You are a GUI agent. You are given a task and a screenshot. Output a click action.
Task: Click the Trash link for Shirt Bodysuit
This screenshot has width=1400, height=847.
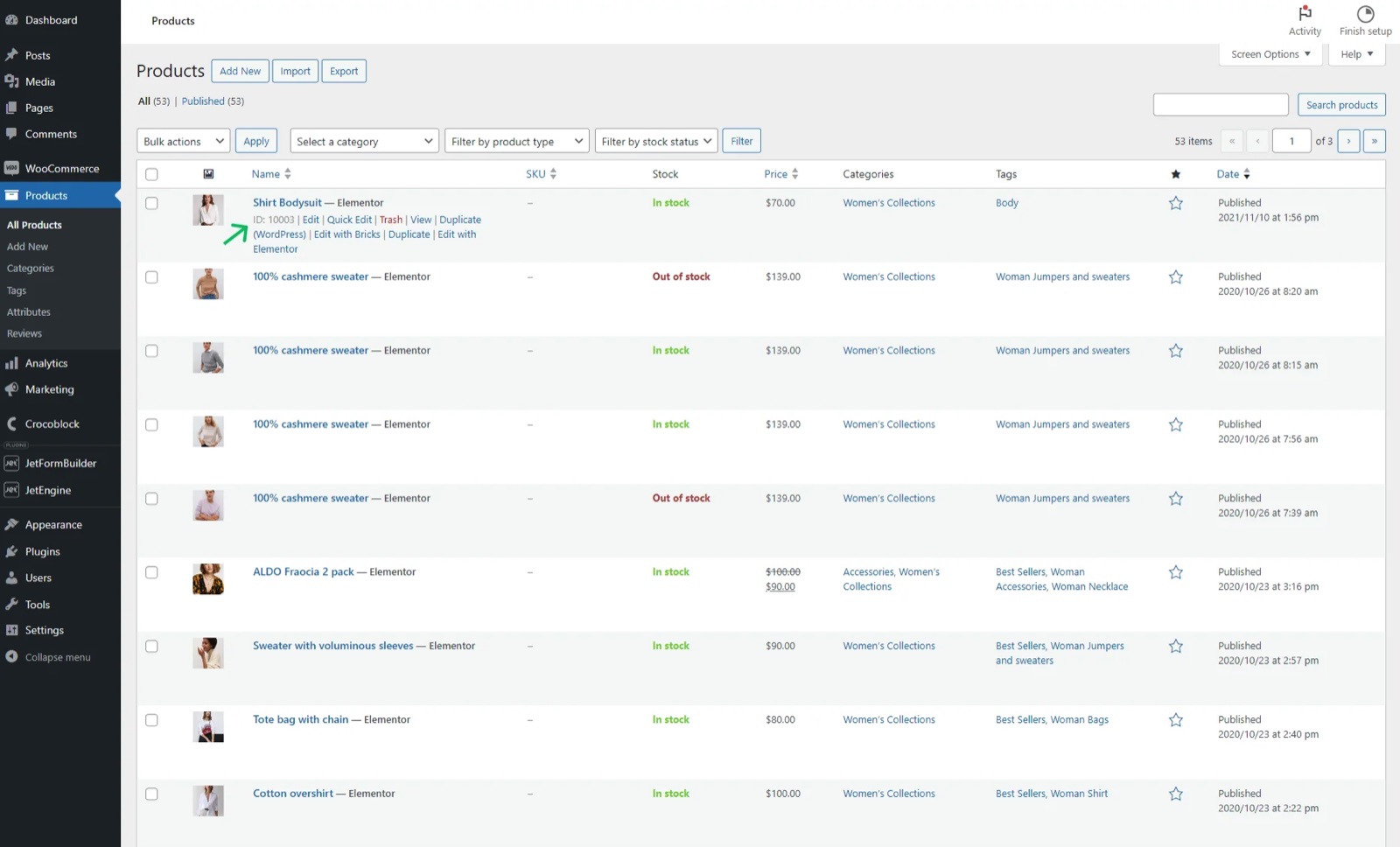tap(391, 220)
